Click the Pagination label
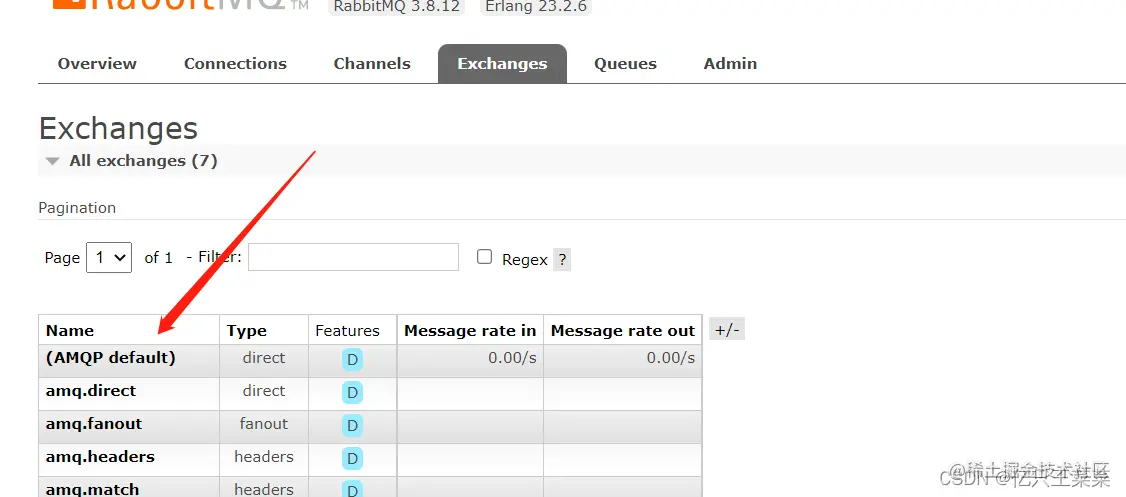 [77, 208]
